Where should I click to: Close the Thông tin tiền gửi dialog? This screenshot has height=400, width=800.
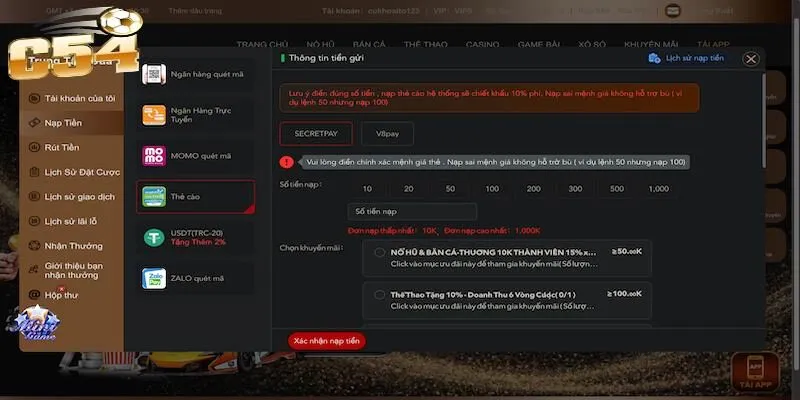tap(751, 59)
